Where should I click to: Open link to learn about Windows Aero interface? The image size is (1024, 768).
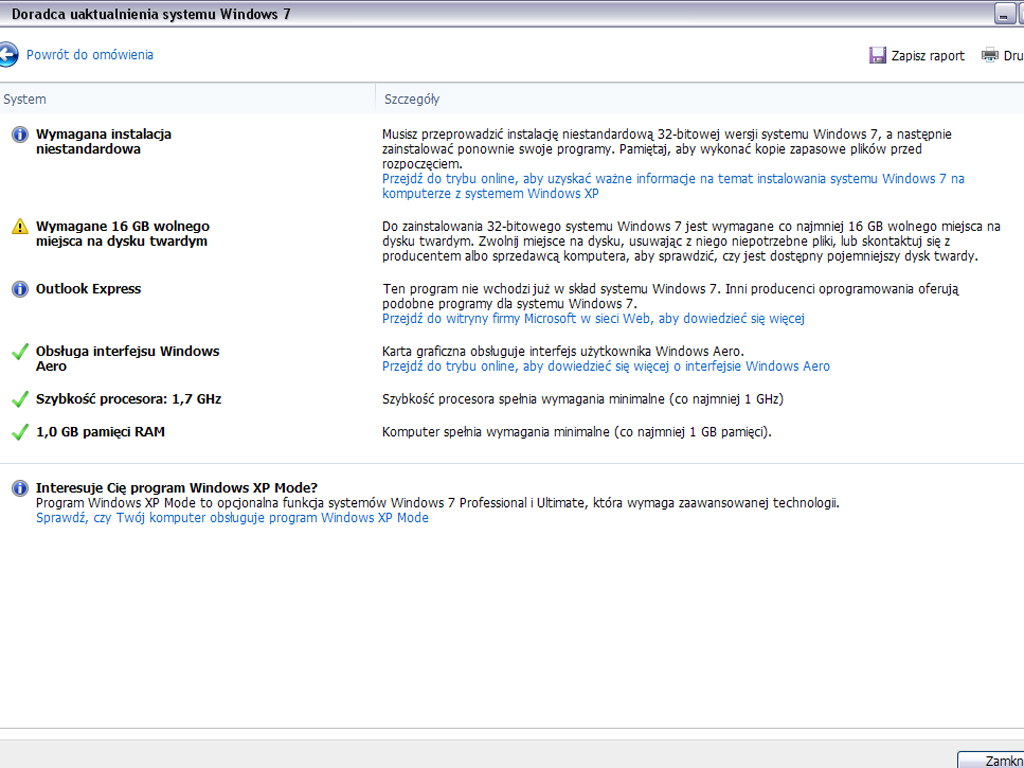[x=605, y=366]
